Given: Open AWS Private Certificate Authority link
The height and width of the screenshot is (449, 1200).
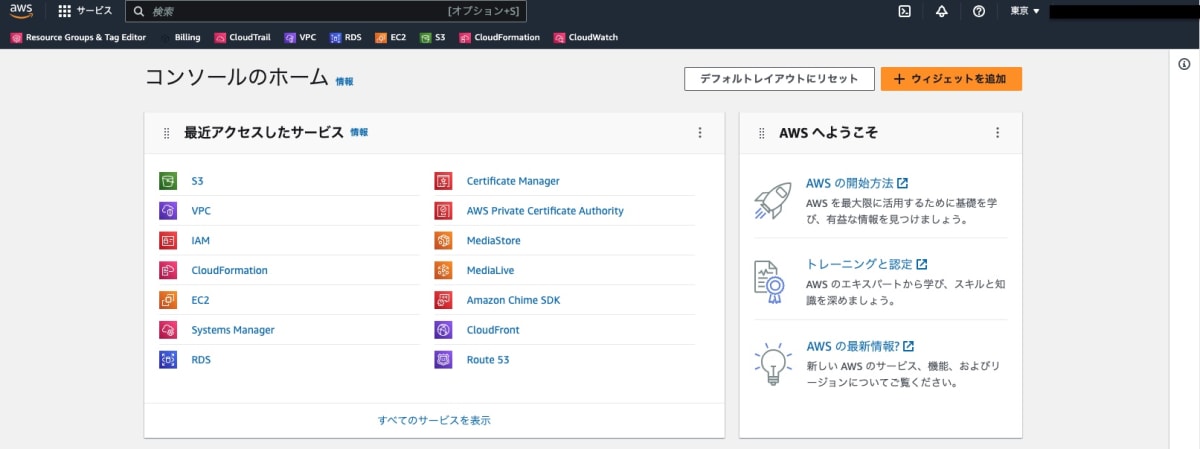Looking at the screenshot, I should click(x=545, y=211).
